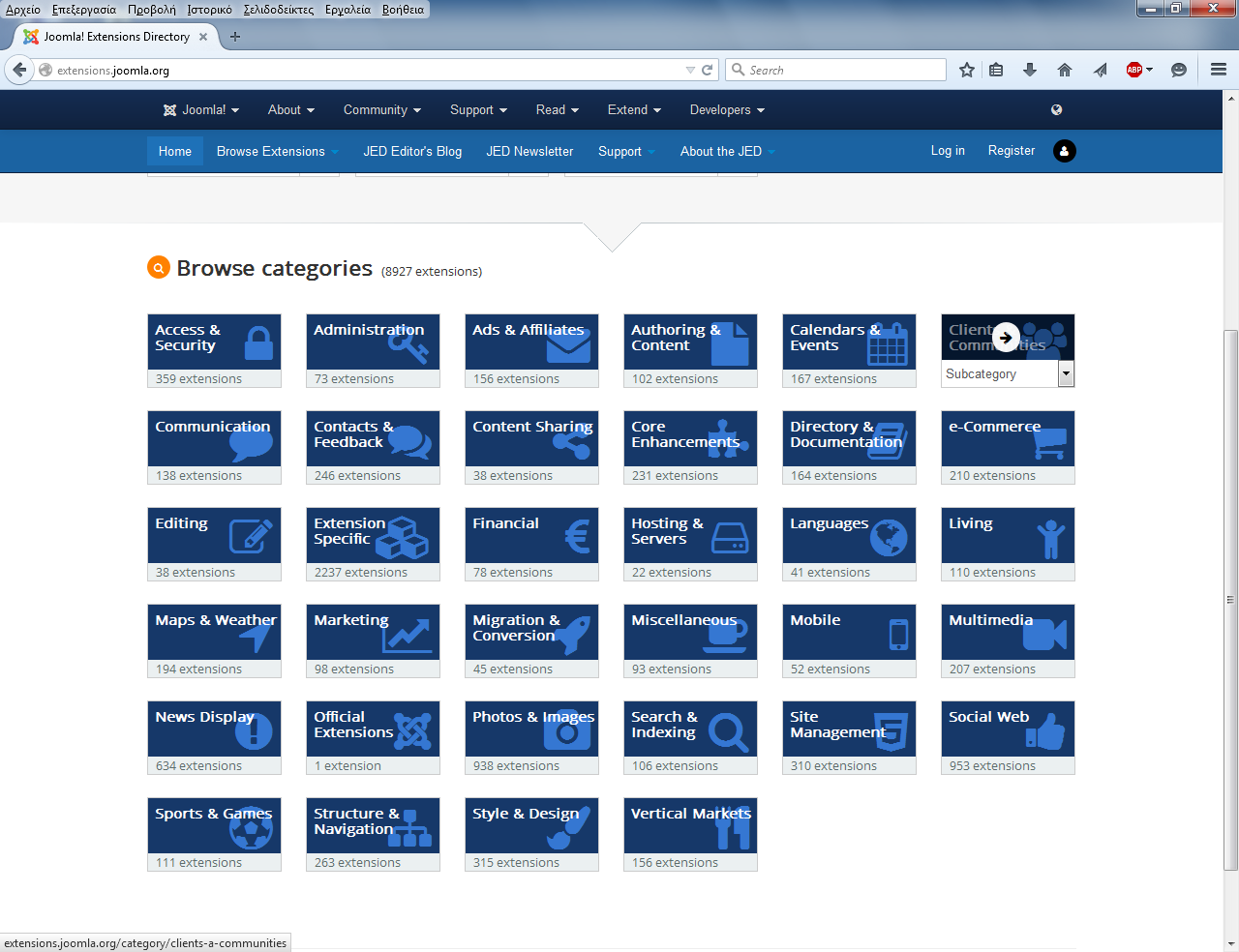This screenshot has width=1239, height=952.
Task: Select Home tab in JED navbar
Action: [175, 151]
